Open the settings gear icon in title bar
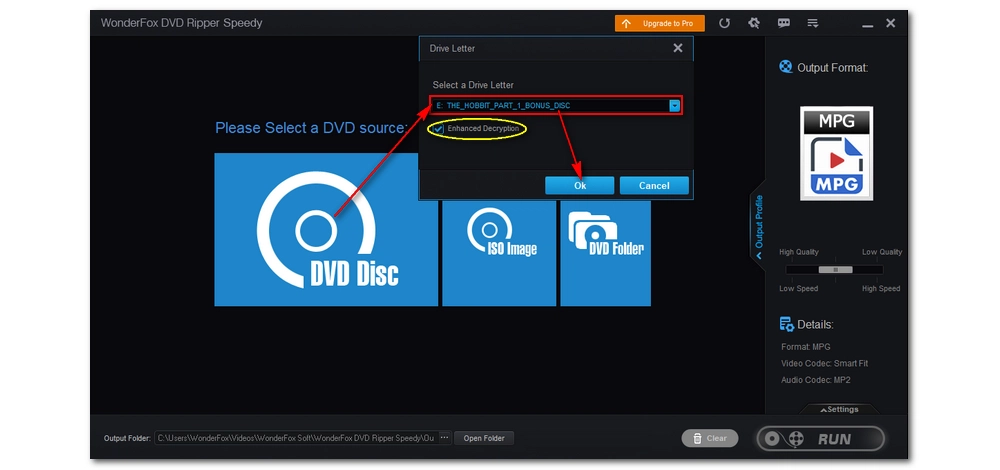1000x470 pixels. point(754,24)
